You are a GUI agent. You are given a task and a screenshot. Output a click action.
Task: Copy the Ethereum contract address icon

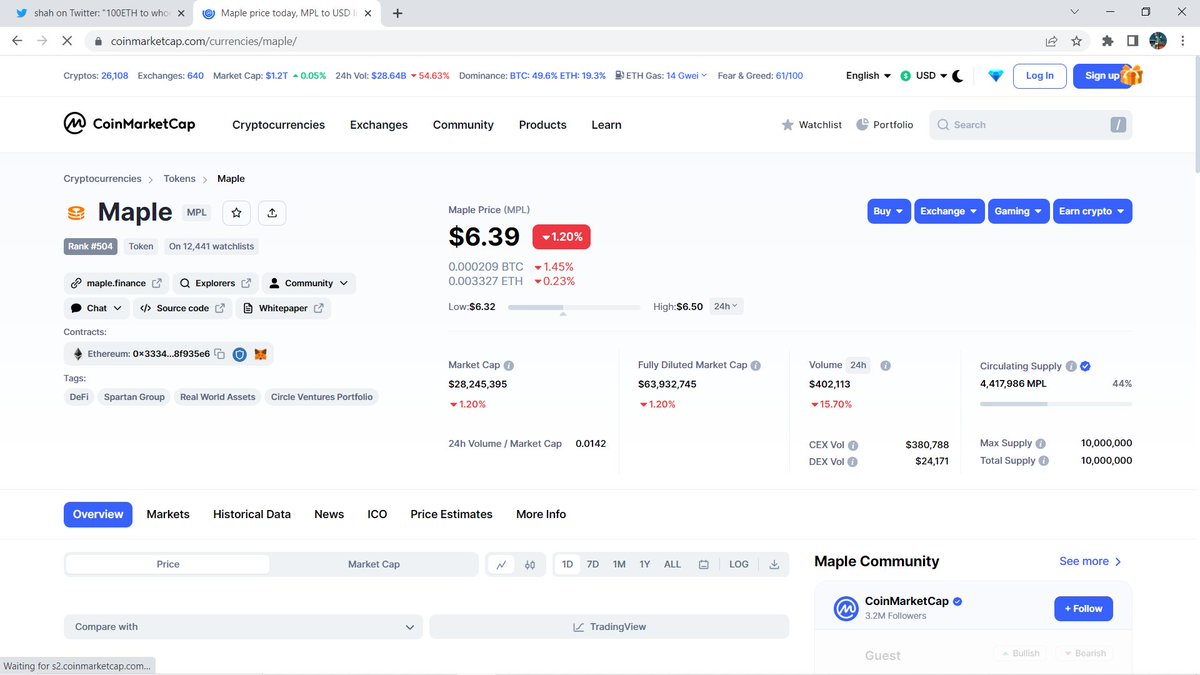click(220, 354)
